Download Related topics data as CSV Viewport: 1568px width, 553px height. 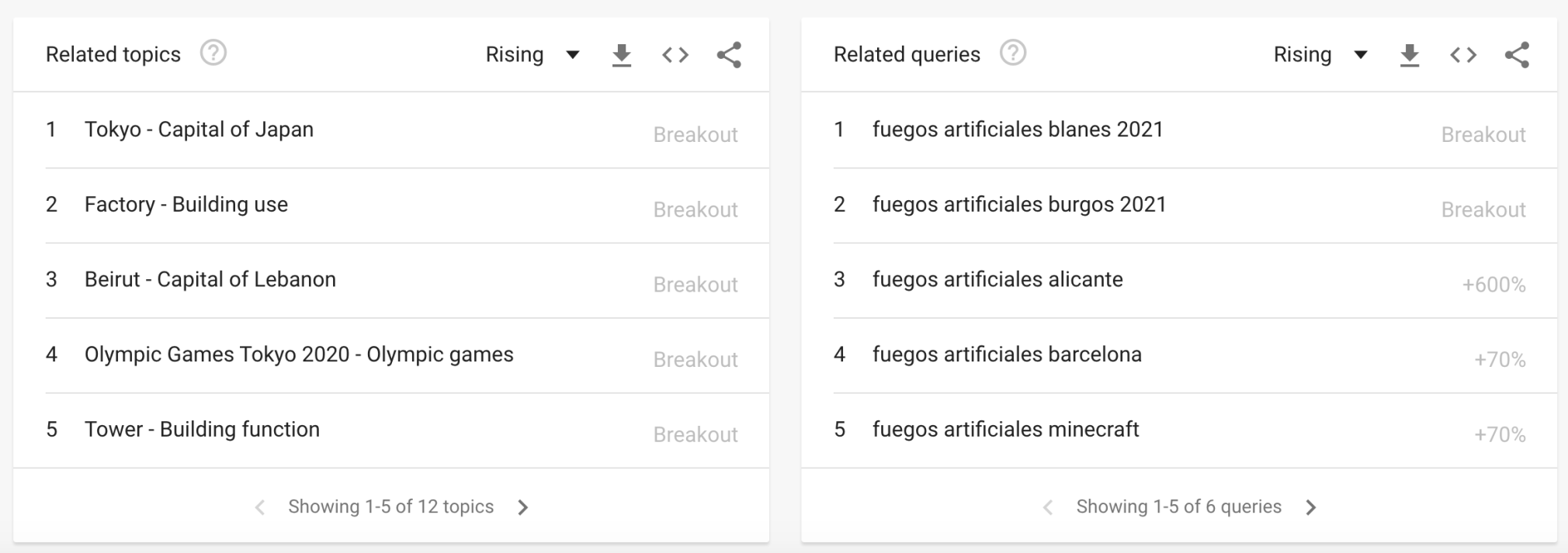click(x=621, y=55)
